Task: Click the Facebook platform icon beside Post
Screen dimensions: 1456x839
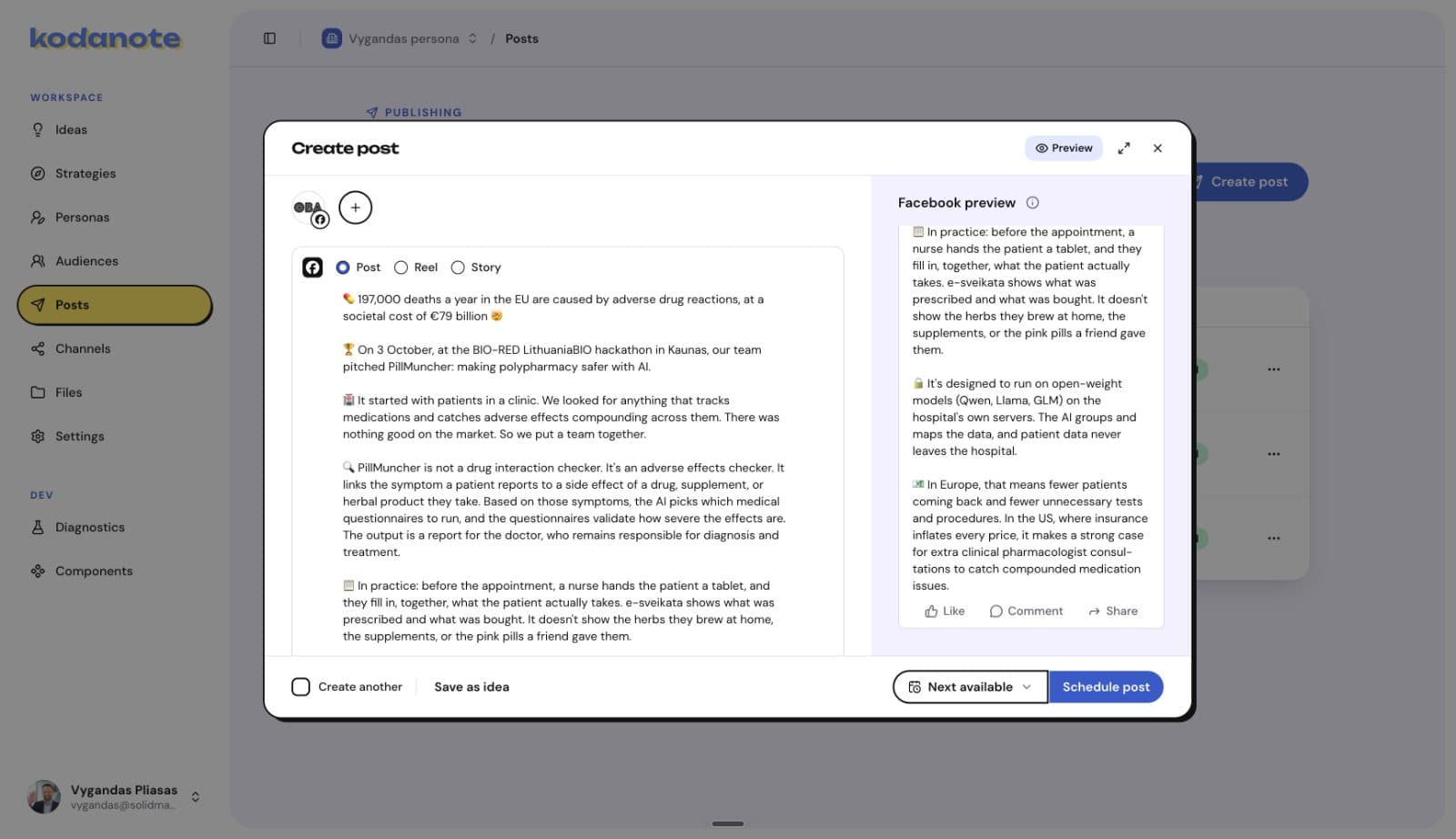Action: point(312,267)
